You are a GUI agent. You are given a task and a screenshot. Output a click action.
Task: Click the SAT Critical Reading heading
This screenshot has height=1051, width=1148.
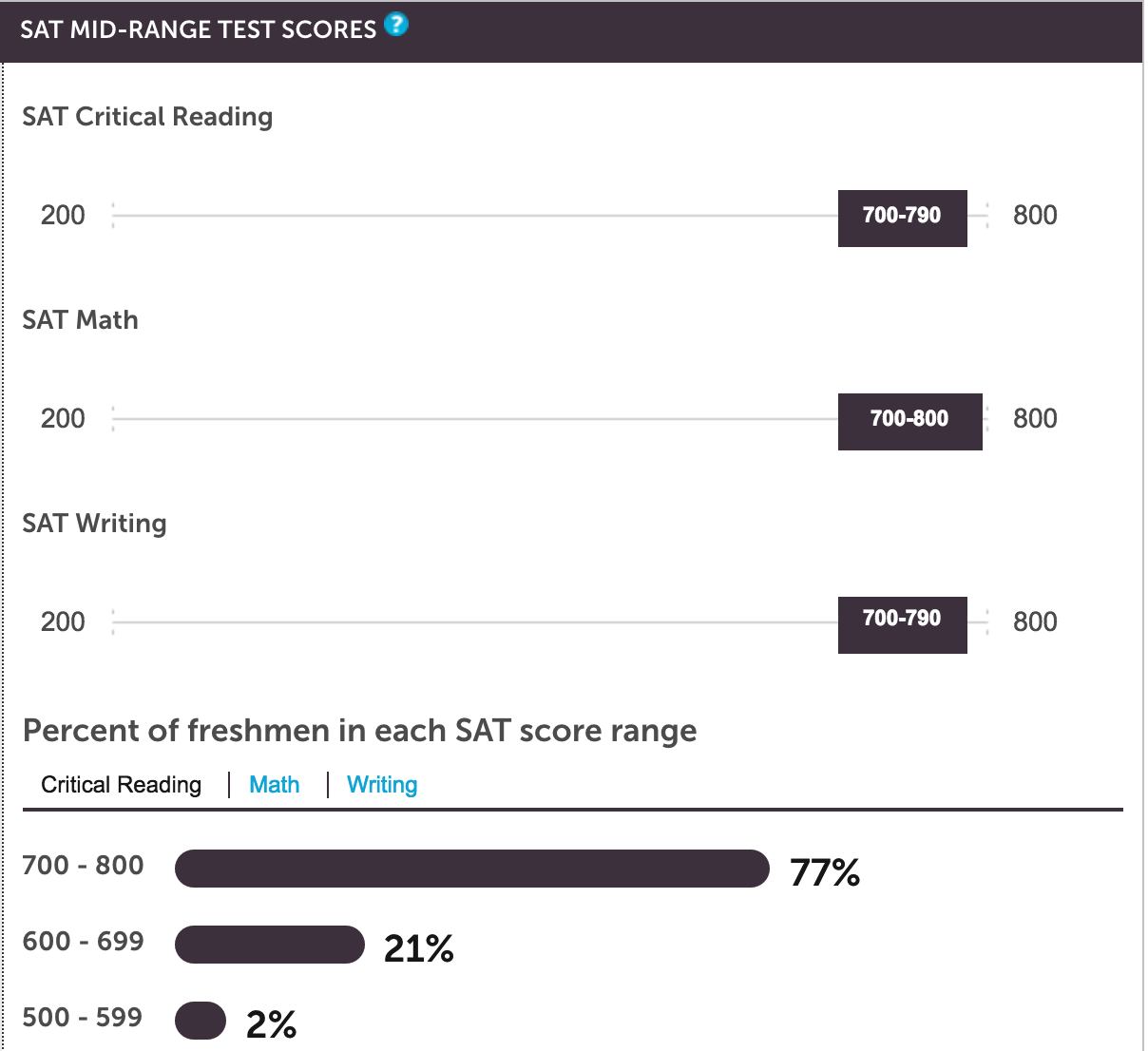point(147,117)
